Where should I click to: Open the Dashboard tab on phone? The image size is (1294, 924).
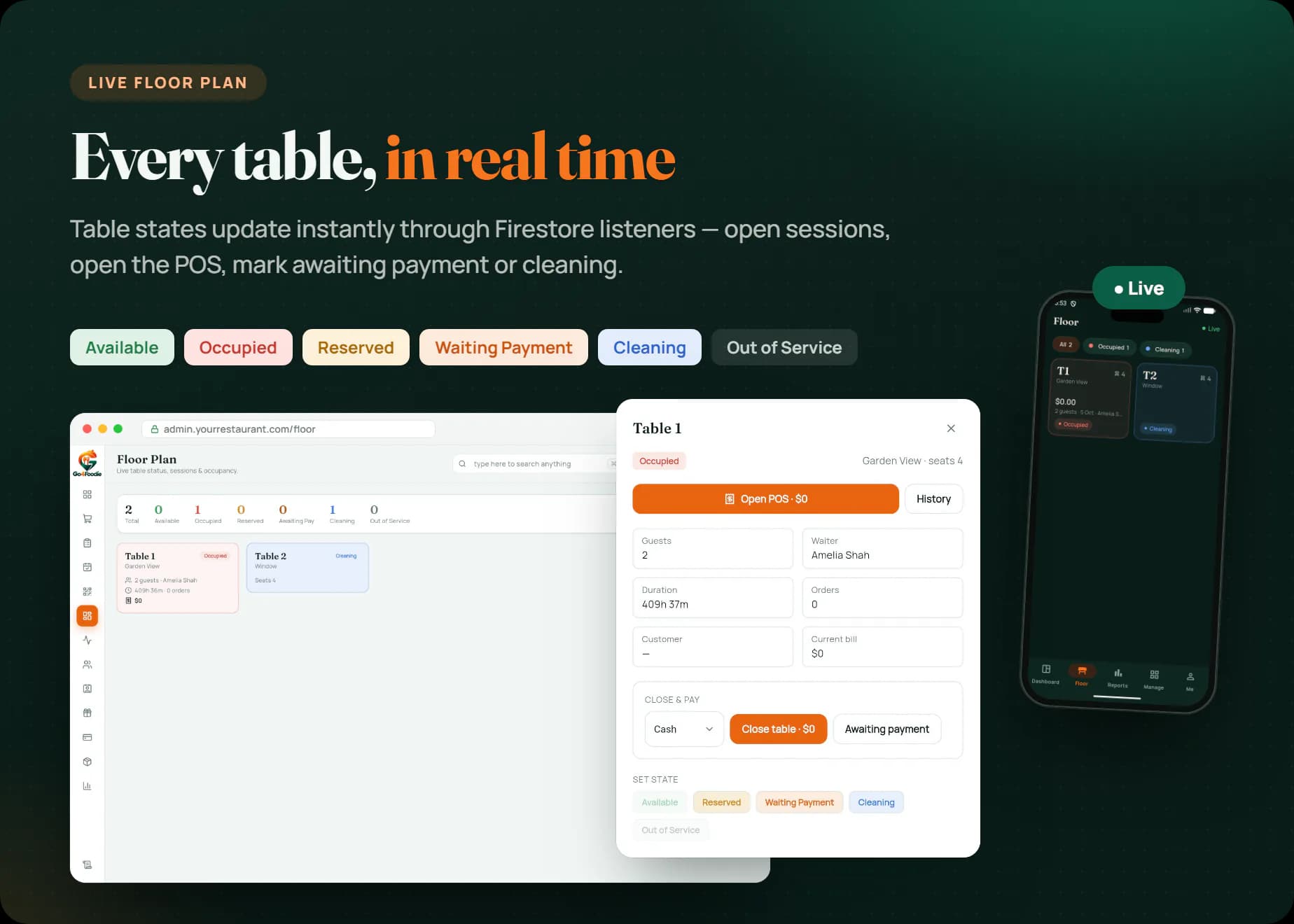[x=1045, y=674]
